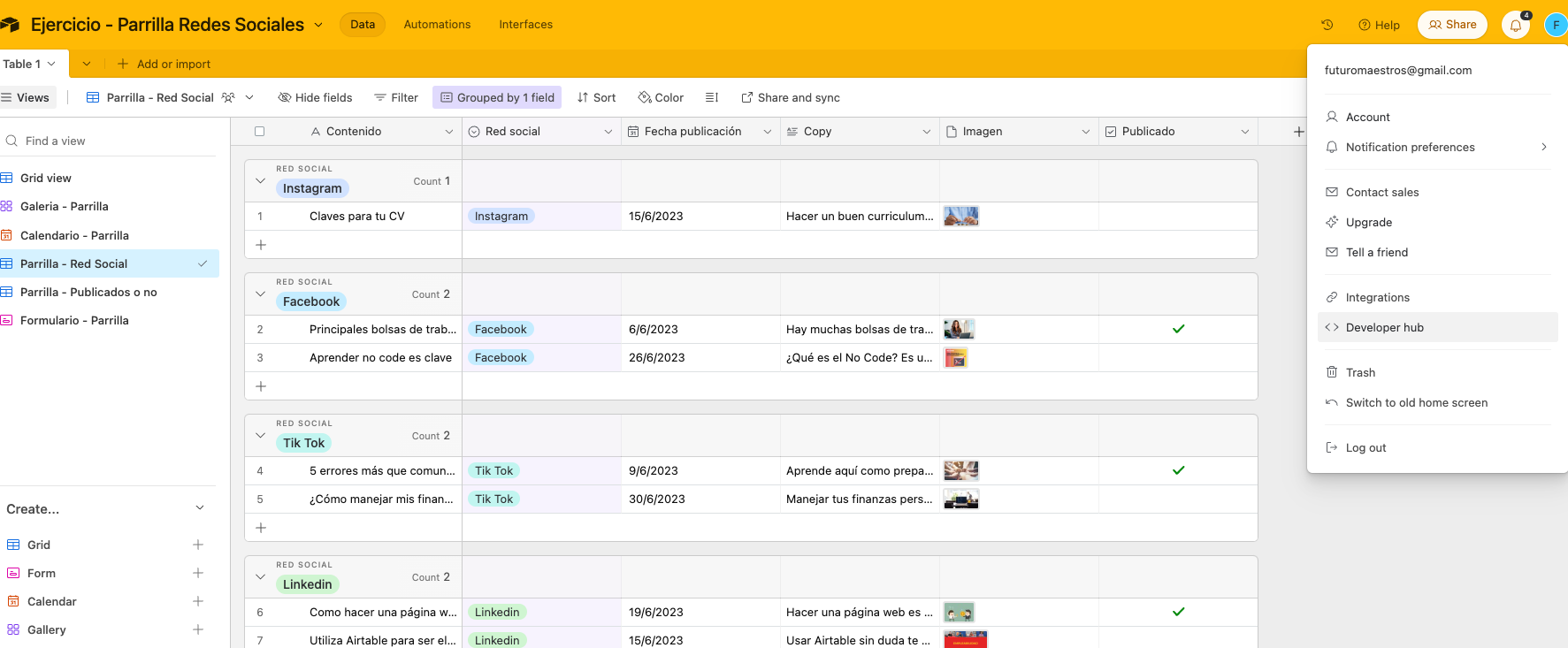Uncheck Publicado for Principales bolsas row

pos(1178,329)
